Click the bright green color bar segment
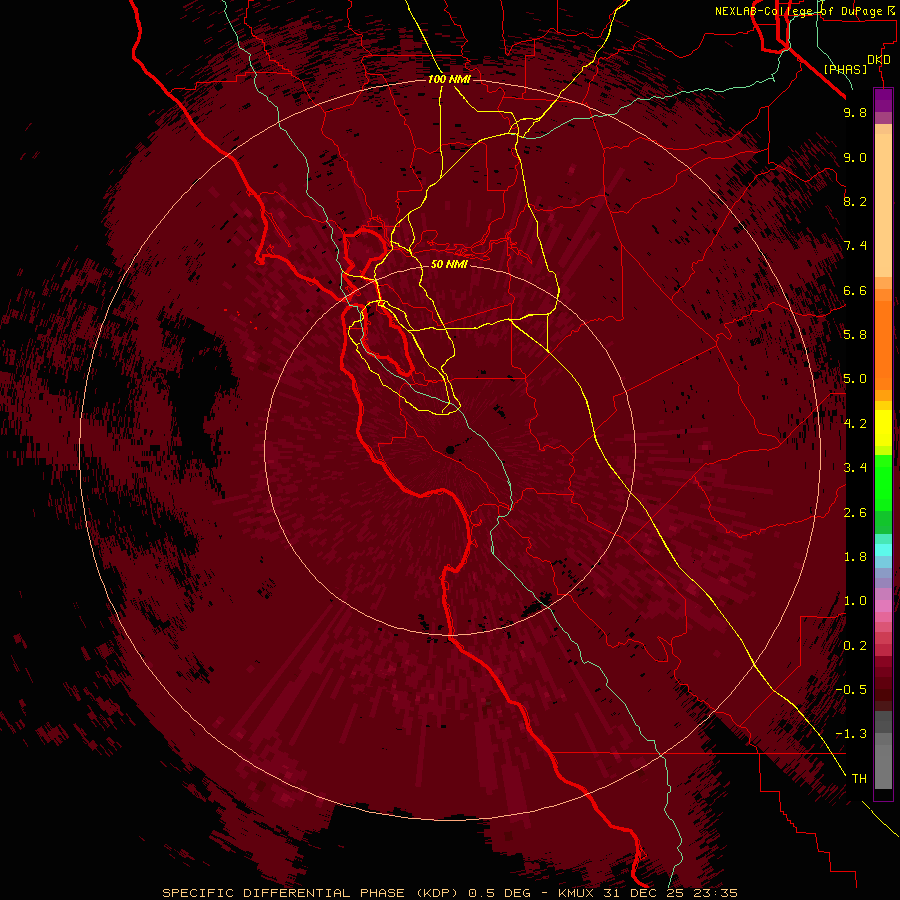Viewport: 900px width, 900px height. tap(883, 482)
